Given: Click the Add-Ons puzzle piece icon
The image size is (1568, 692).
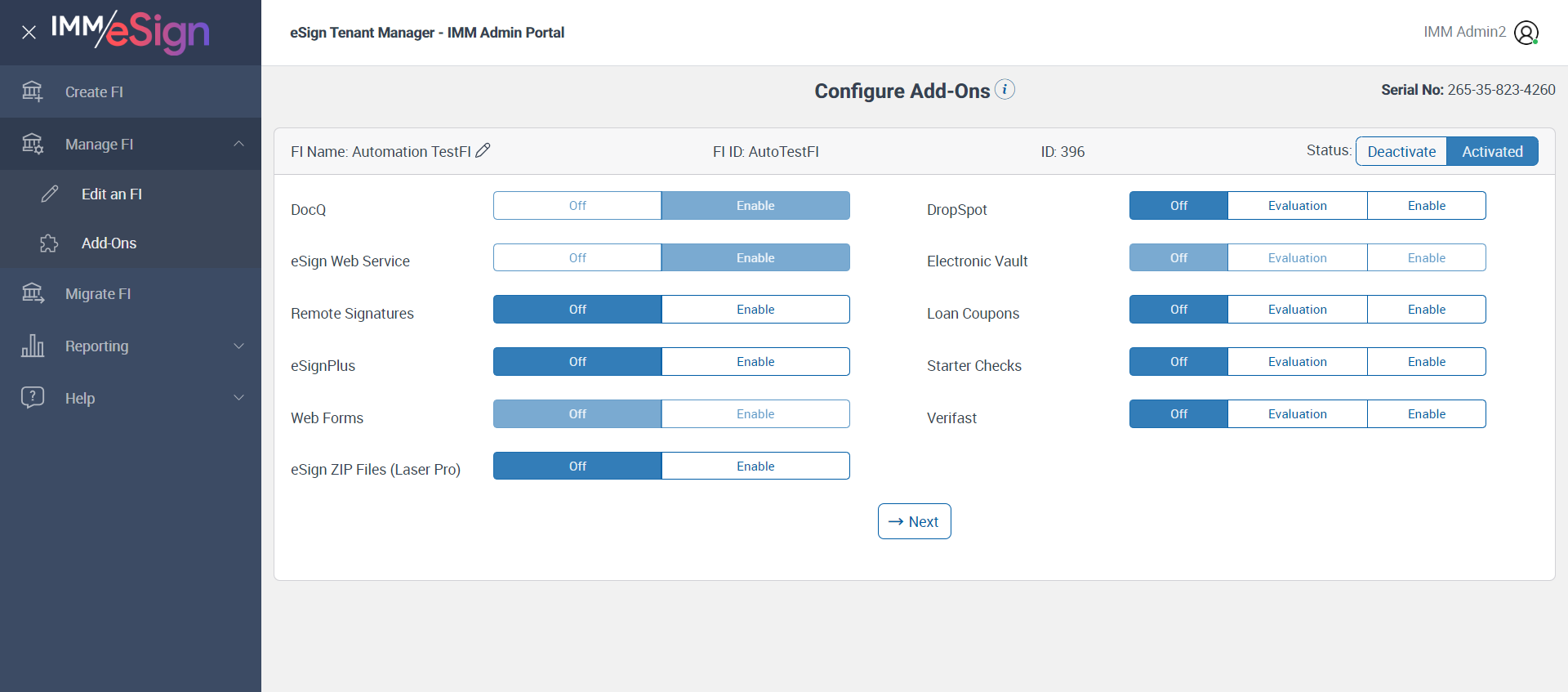Looking at the screenshot, I should click(x=49, y=243).
